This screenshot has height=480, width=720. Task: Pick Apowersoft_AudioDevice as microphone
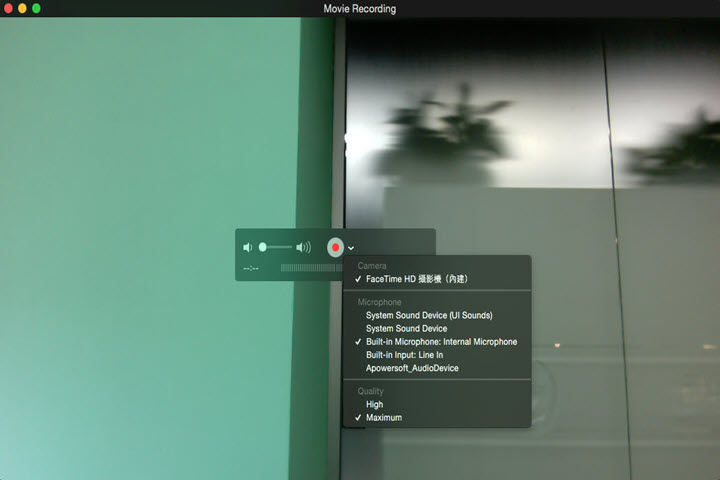[437, 368]
